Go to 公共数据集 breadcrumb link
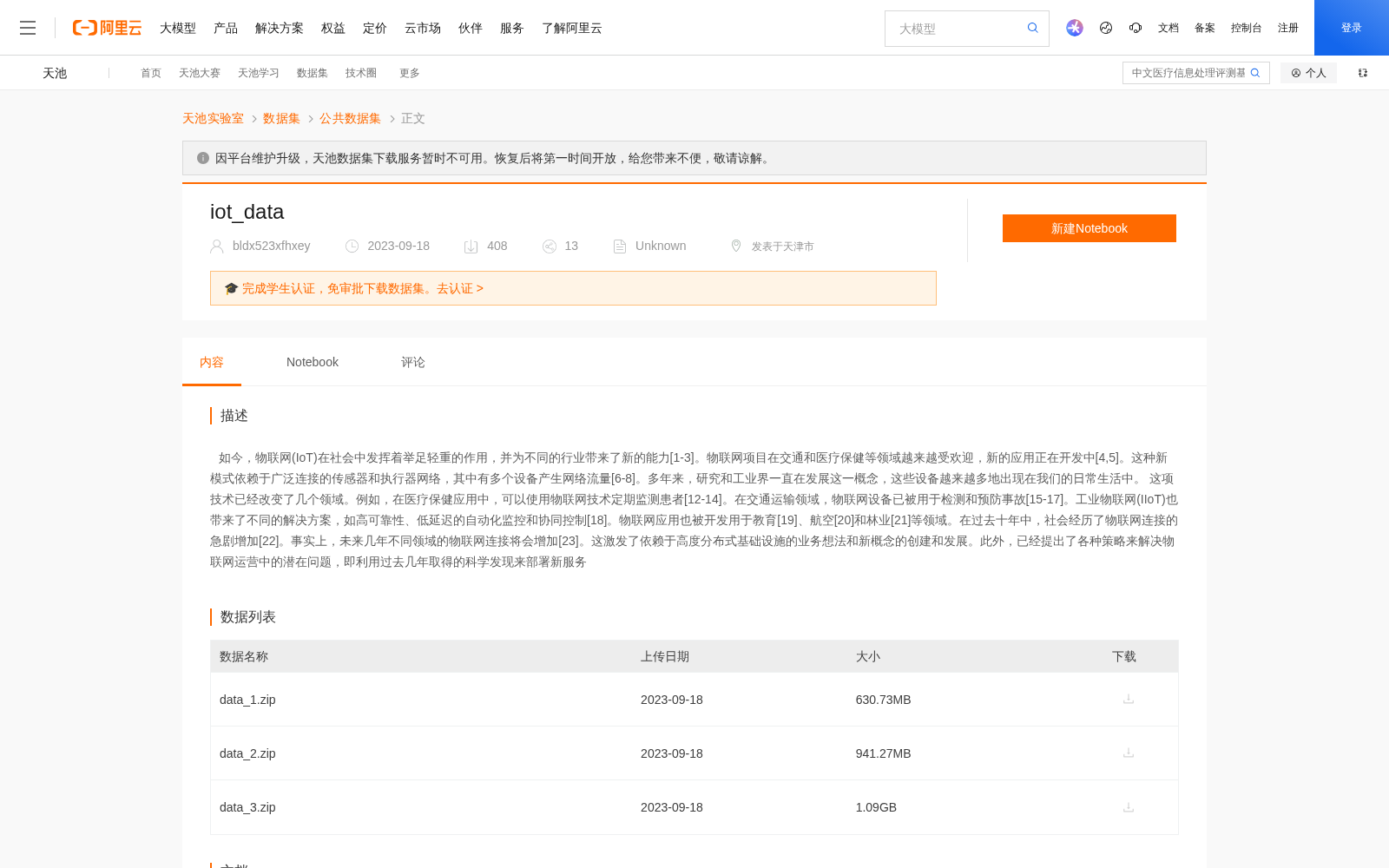 350,118
